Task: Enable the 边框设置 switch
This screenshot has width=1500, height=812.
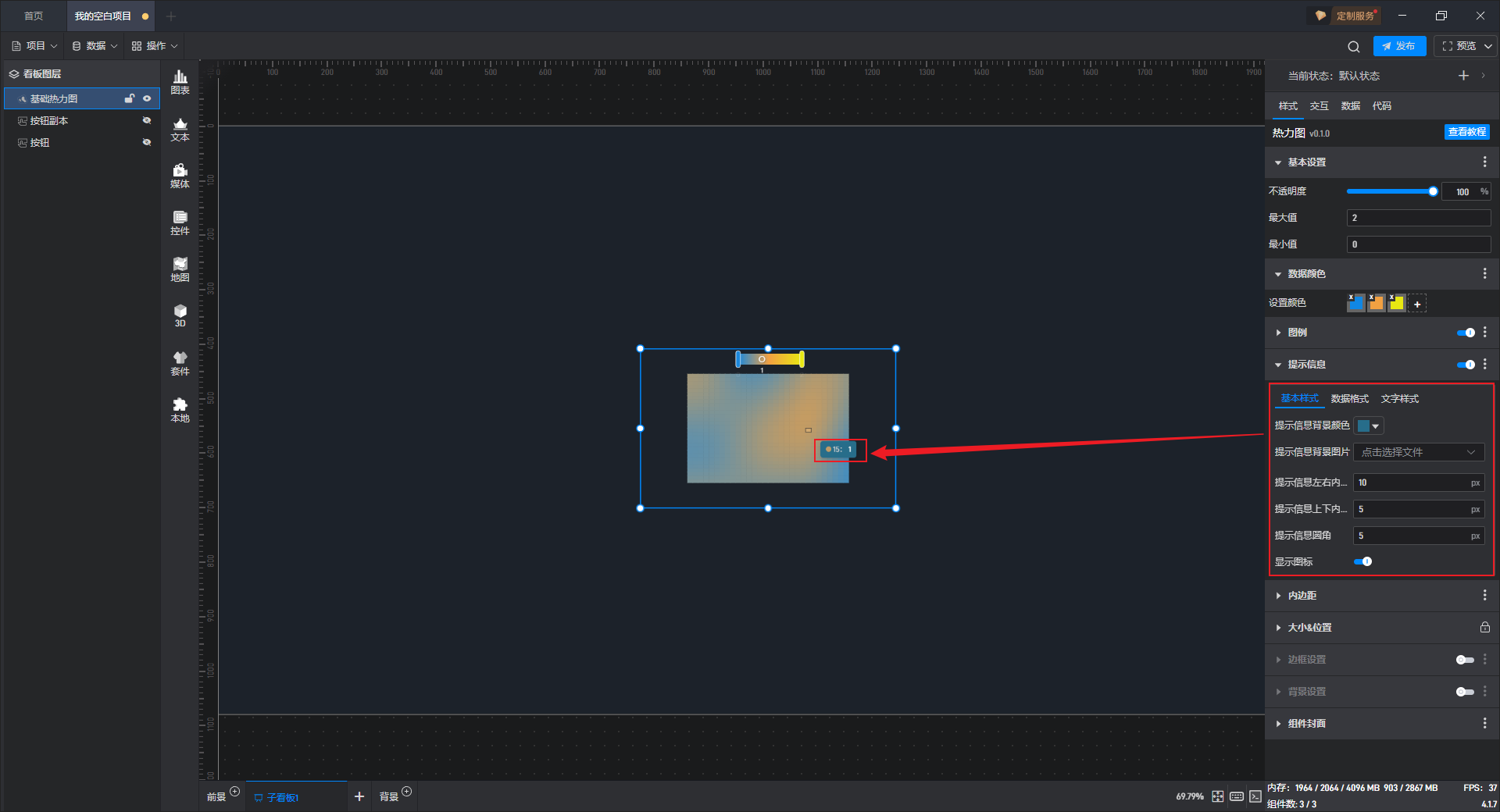Action: click(x=1465, y=660)
